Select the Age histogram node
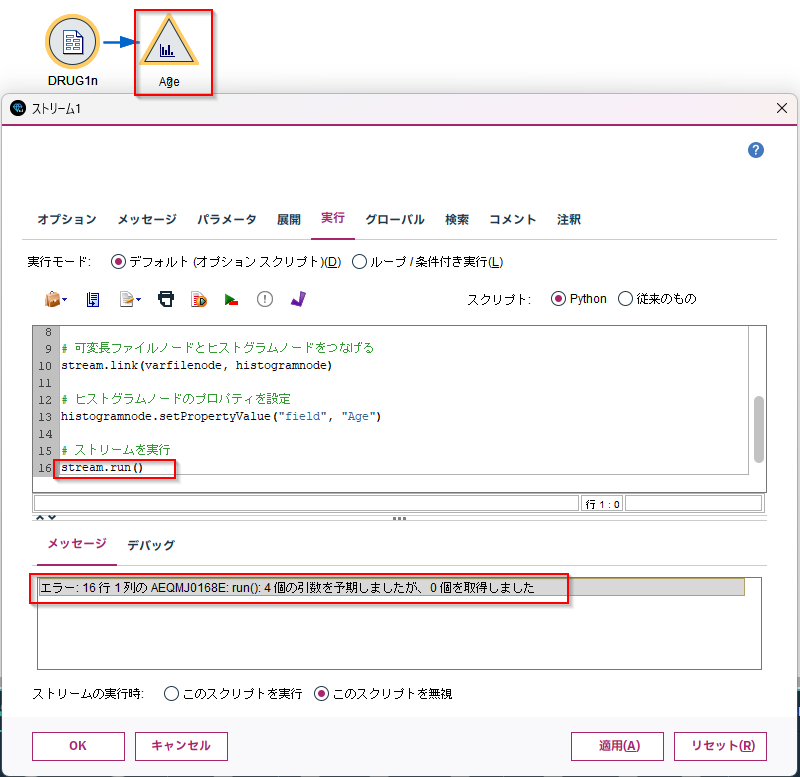This screenshot has width=800, height=777. point(169,41)
